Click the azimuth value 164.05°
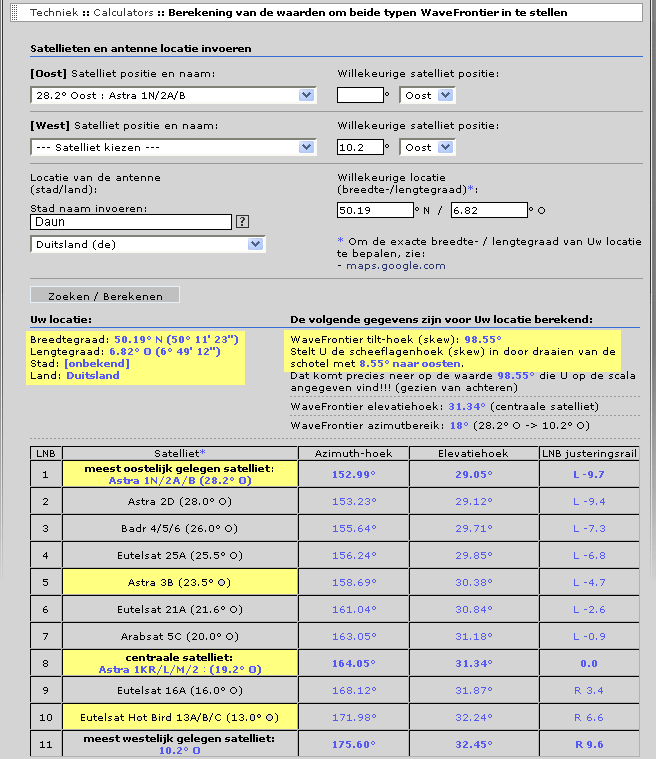Screen dimensions: 656x759 click(353, 664)
